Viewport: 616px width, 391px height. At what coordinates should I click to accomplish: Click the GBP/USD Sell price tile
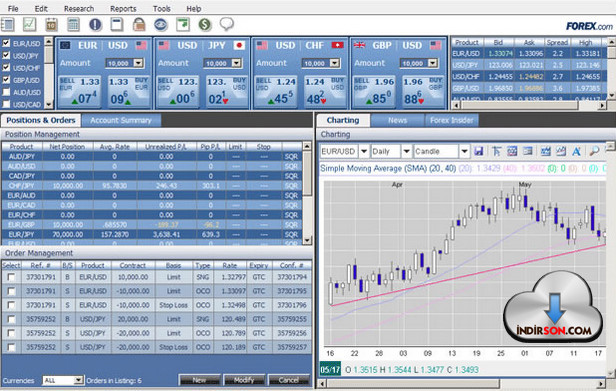pyautogui.click(x=373, y=92)
